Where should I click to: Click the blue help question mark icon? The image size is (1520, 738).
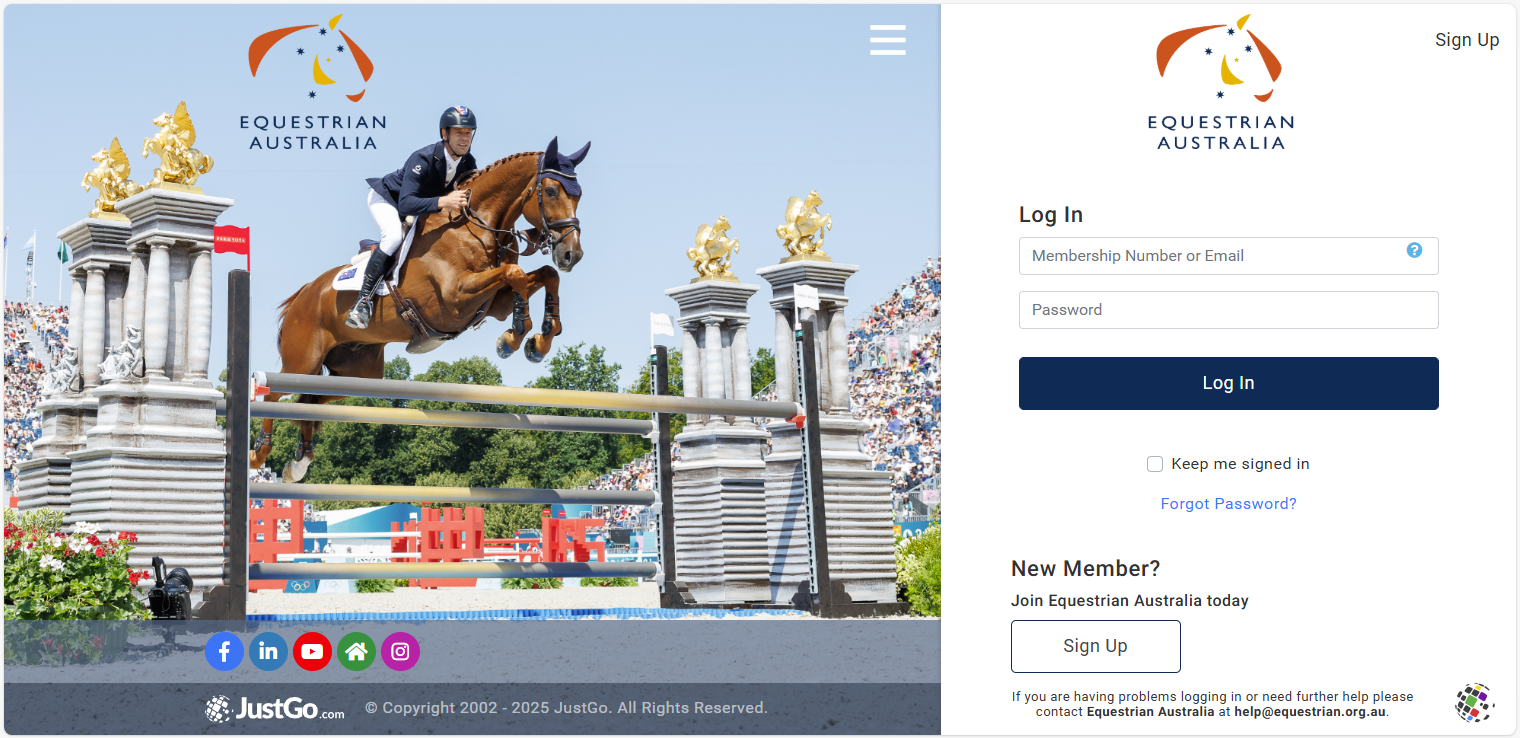[x=1414, y=250]
